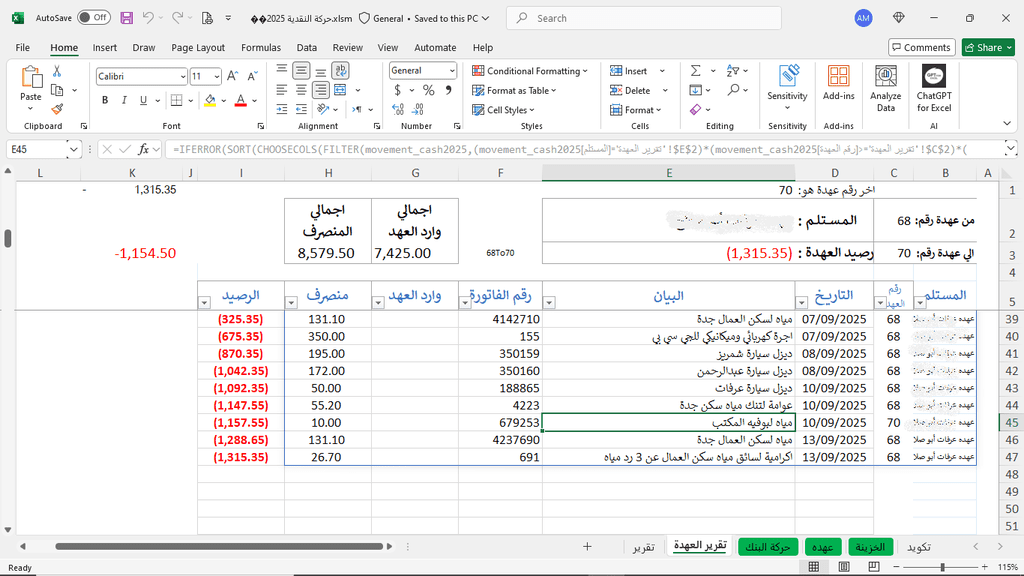Expand the font name Calibri dropdown
The image size is (1024, 576).
pos(182,77)
